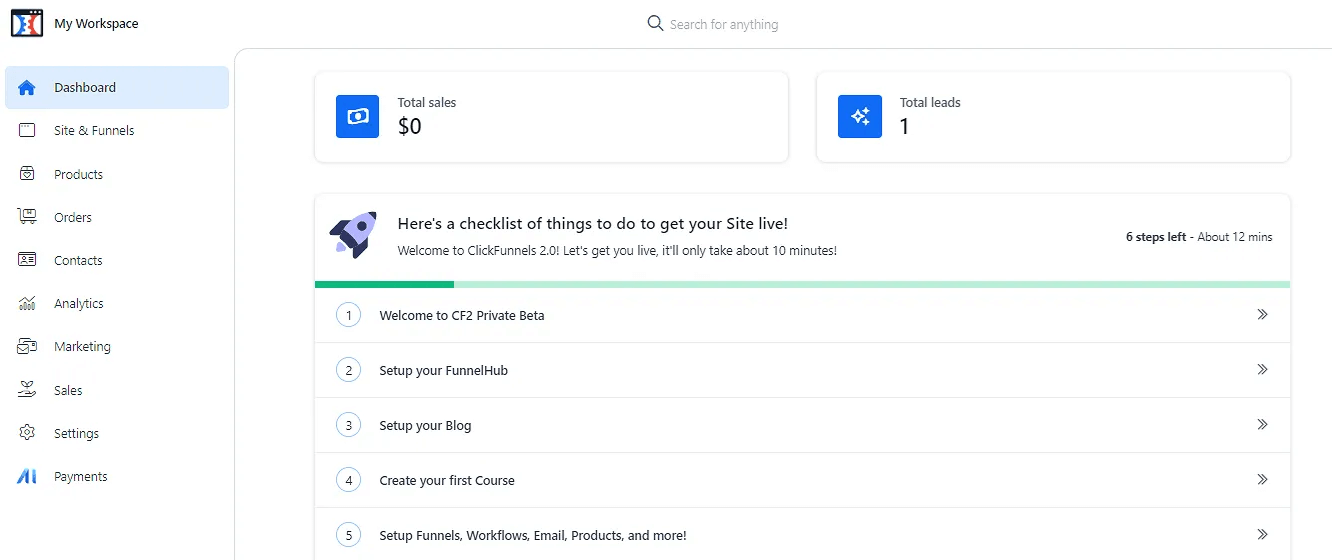Click step number 5 circle

[349, 535]
